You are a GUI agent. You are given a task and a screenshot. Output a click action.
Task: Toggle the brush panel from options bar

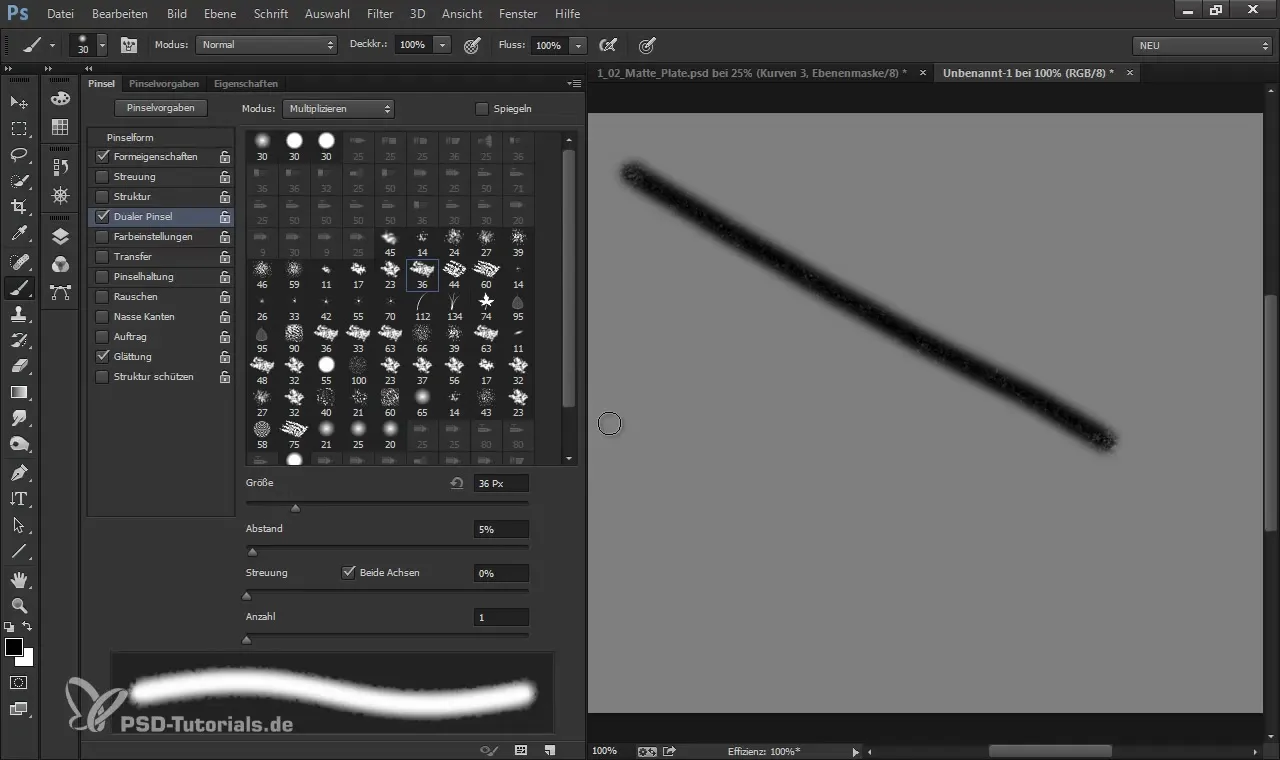[x=128, y=45]
